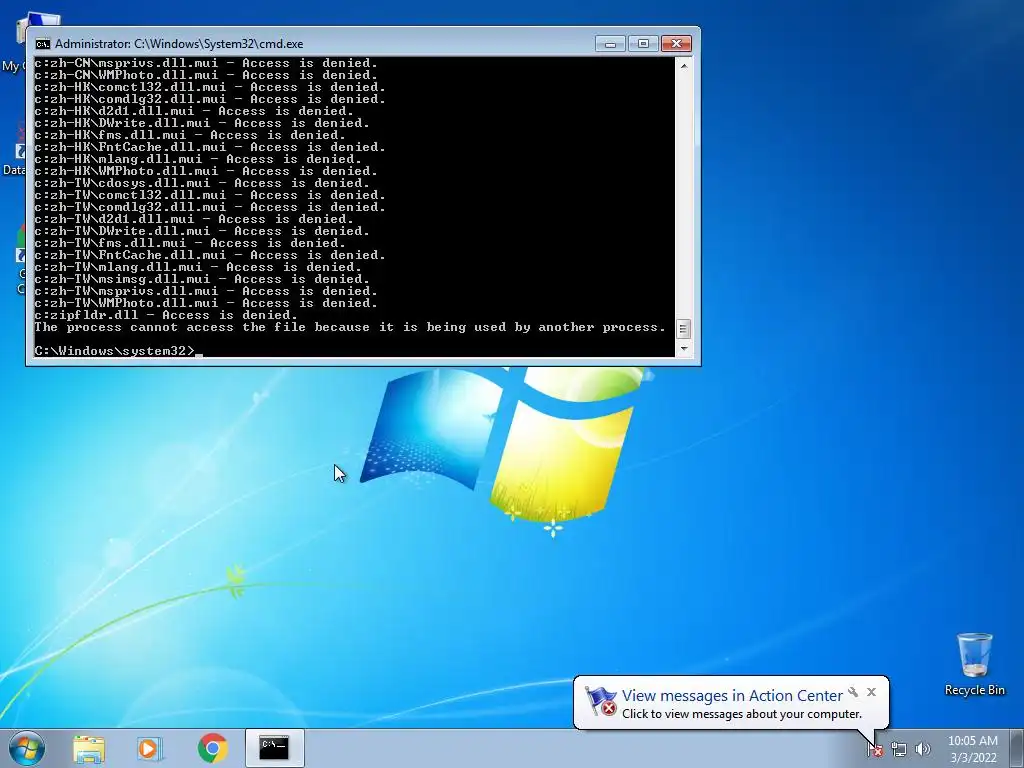Click the zh-CN\msprivs.dll.mui line

pyautogui.click(x=206, y=63)
